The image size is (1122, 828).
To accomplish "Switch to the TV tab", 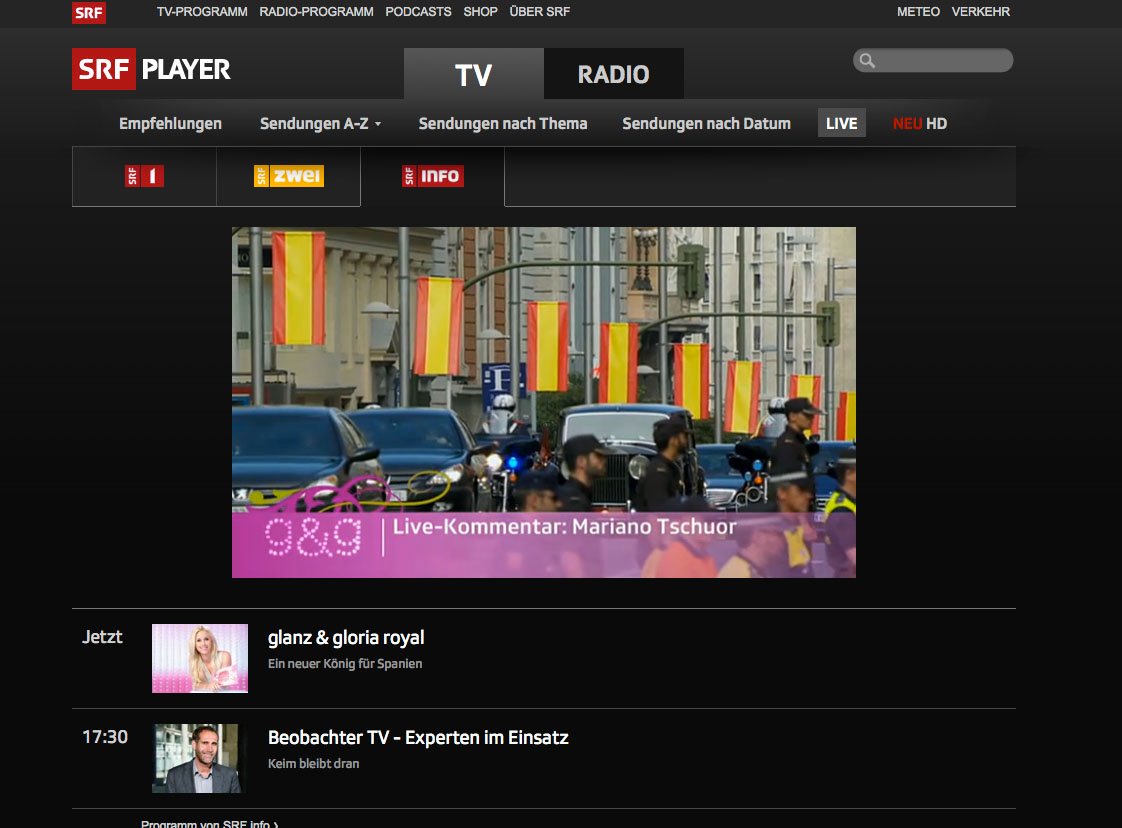I will tap(474, 74).
